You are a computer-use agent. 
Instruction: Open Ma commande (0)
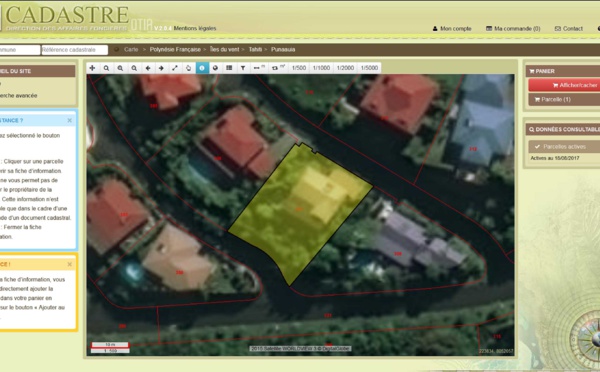coord(513,29)
